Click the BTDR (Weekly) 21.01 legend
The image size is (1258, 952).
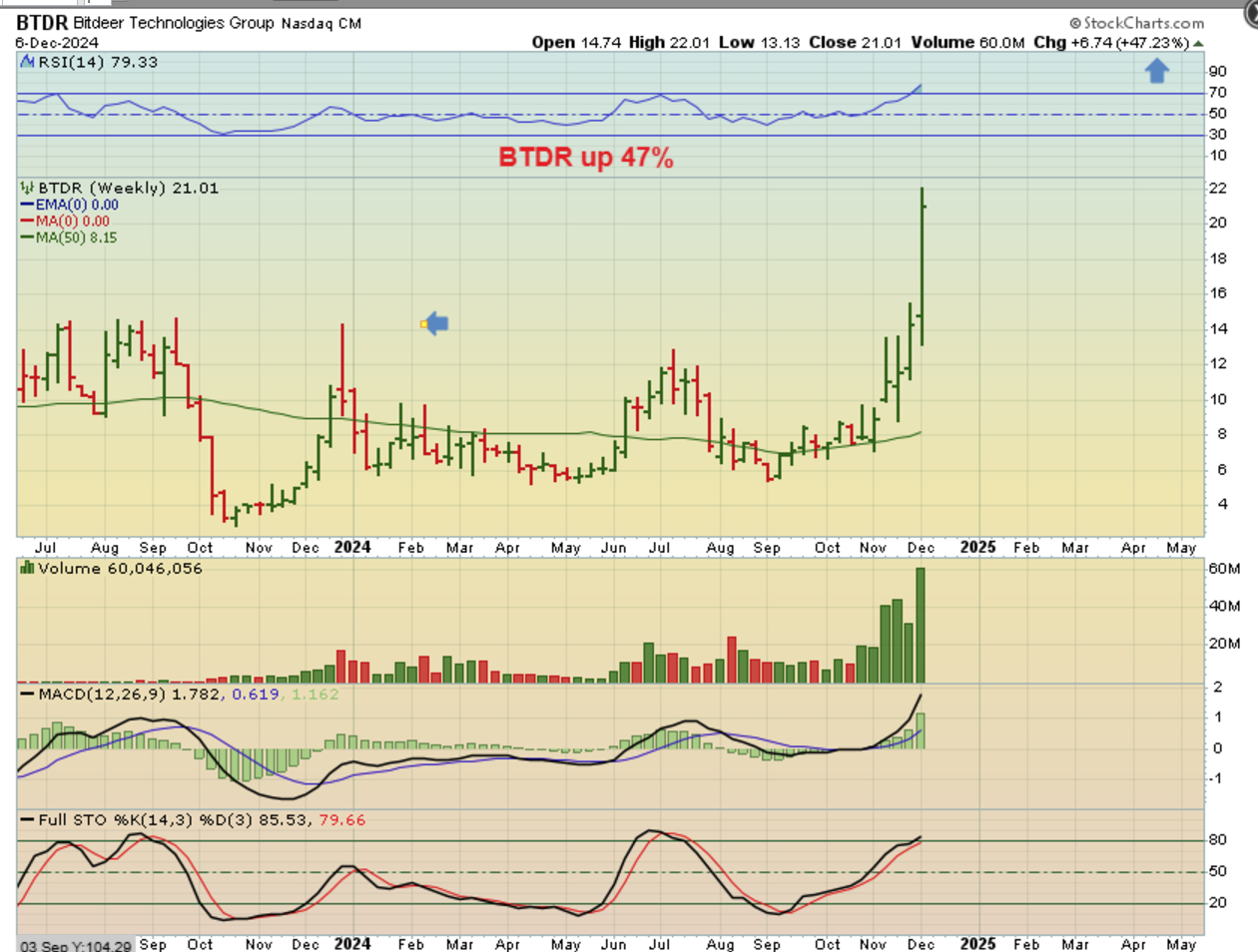pos(128,188)
